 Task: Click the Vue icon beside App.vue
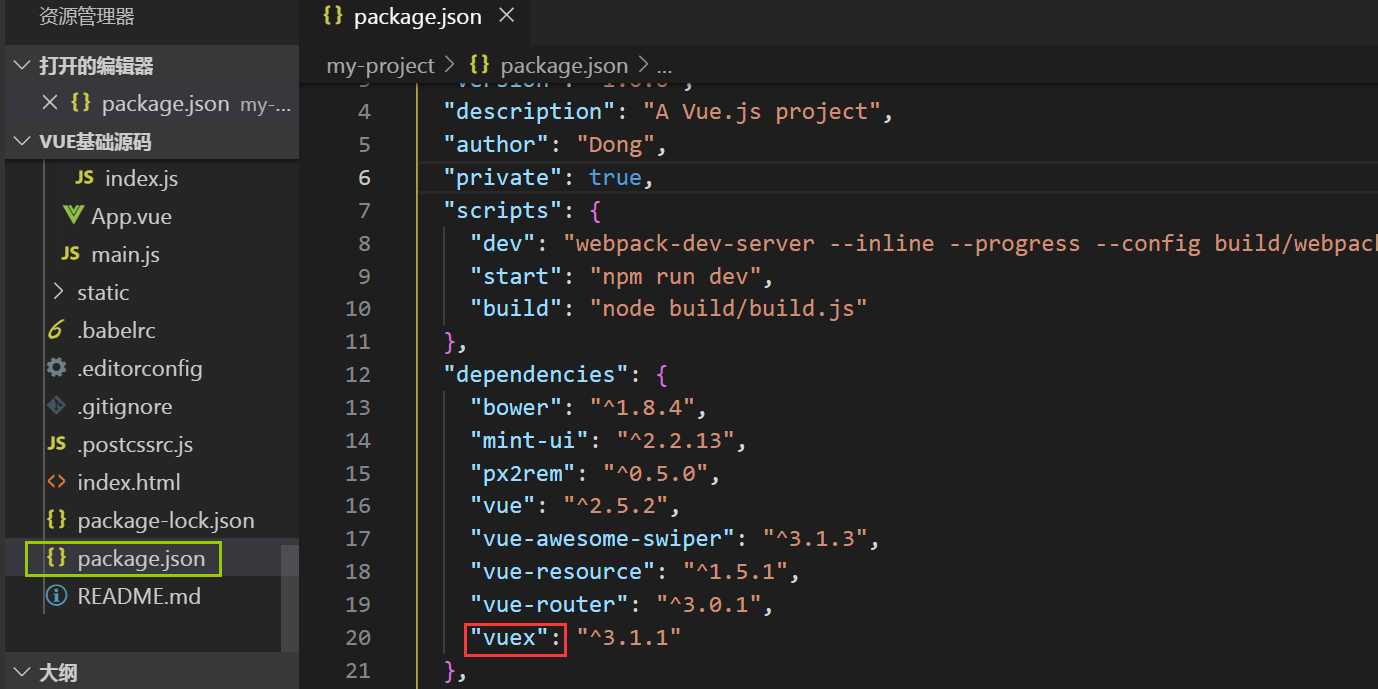tap(73, 216)
